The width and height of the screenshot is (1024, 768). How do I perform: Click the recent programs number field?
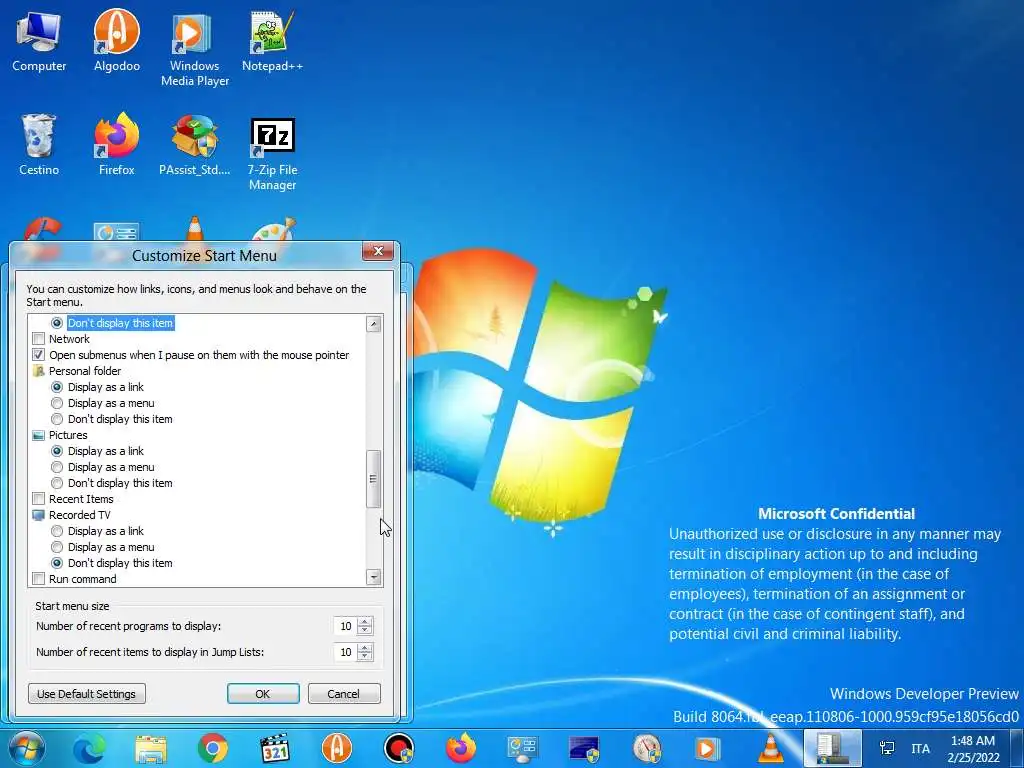click(345, 626)
